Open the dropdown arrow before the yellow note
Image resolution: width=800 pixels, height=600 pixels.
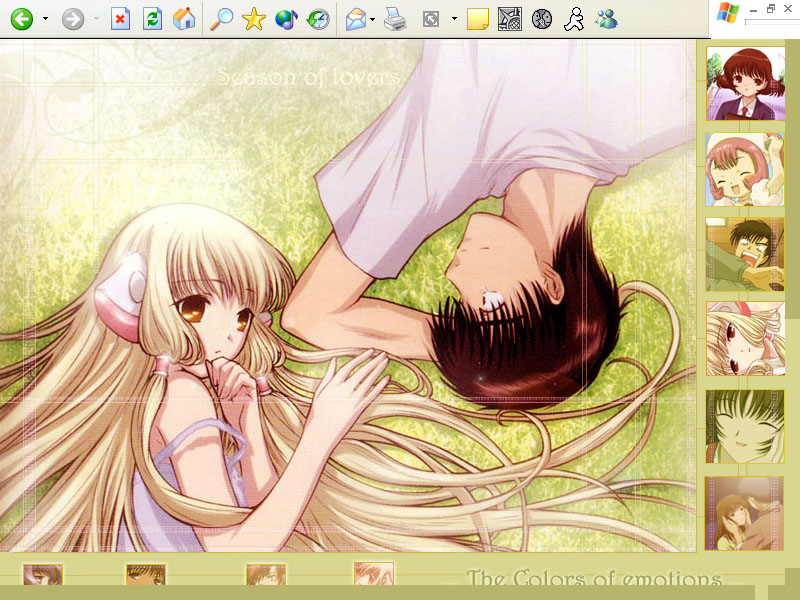pos(454,19)
